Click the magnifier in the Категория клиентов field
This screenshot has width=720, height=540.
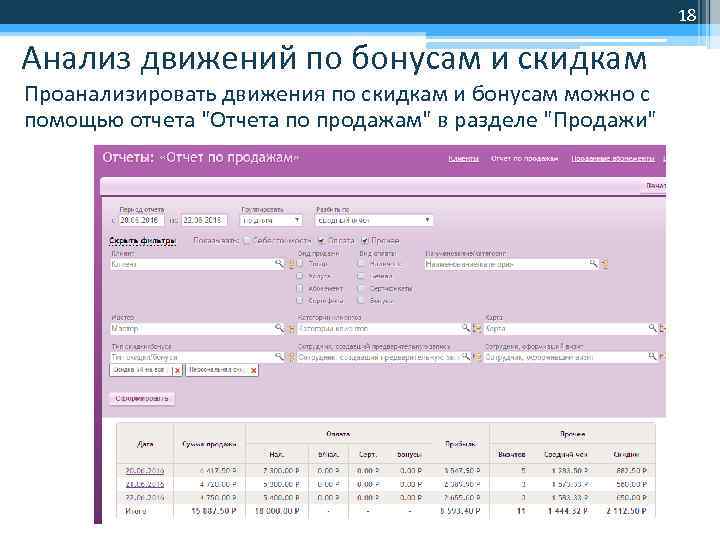466,328
